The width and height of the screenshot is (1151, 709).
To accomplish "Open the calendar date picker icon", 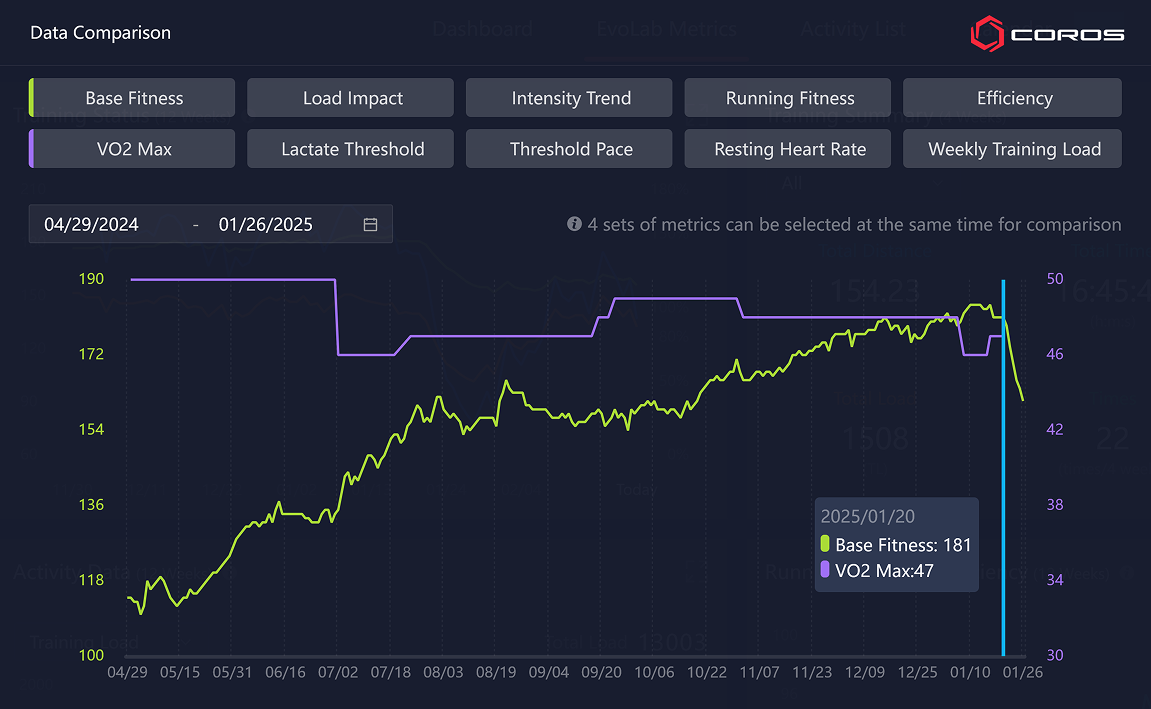I will pyautogui.click(x=370, y=225).
